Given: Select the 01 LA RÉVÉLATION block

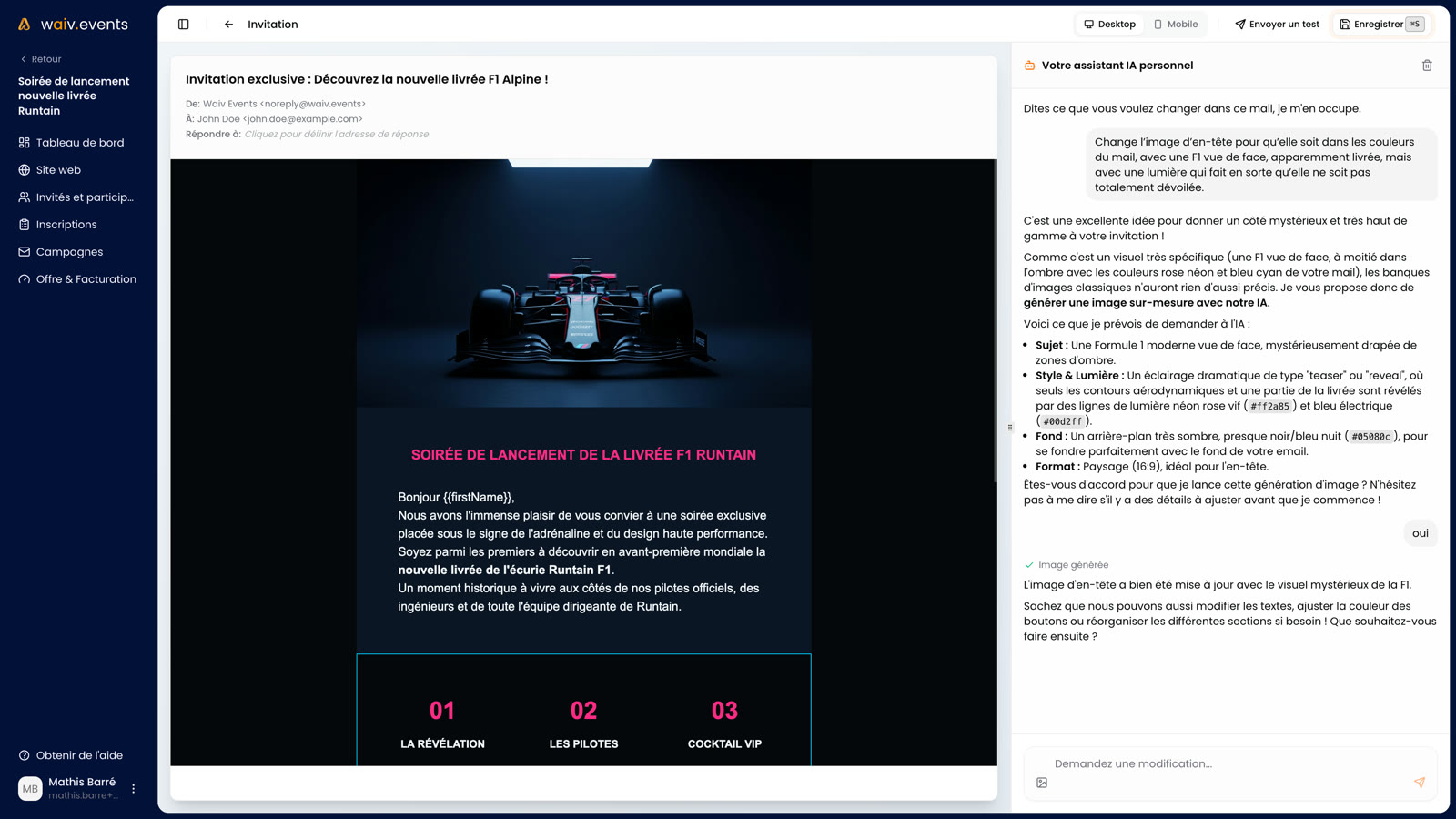Looking at the screenshot, I should [442, 724].
